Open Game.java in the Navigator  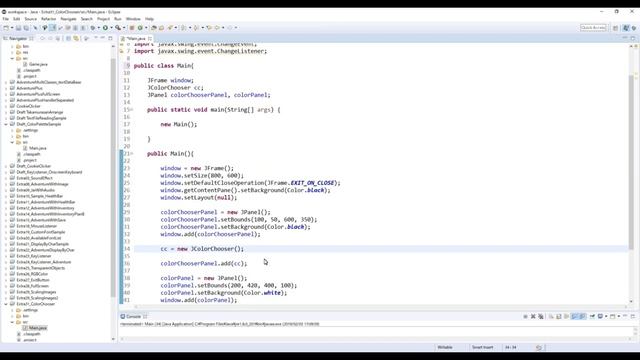[38, 64]
